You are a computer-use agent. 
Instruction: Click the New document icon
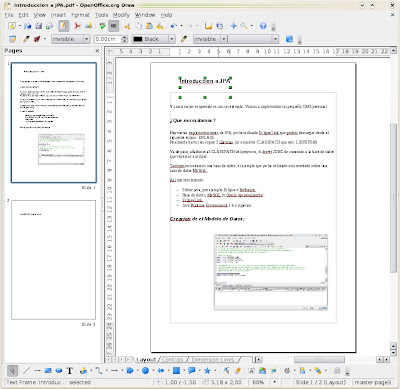click(x=12, y=26)
